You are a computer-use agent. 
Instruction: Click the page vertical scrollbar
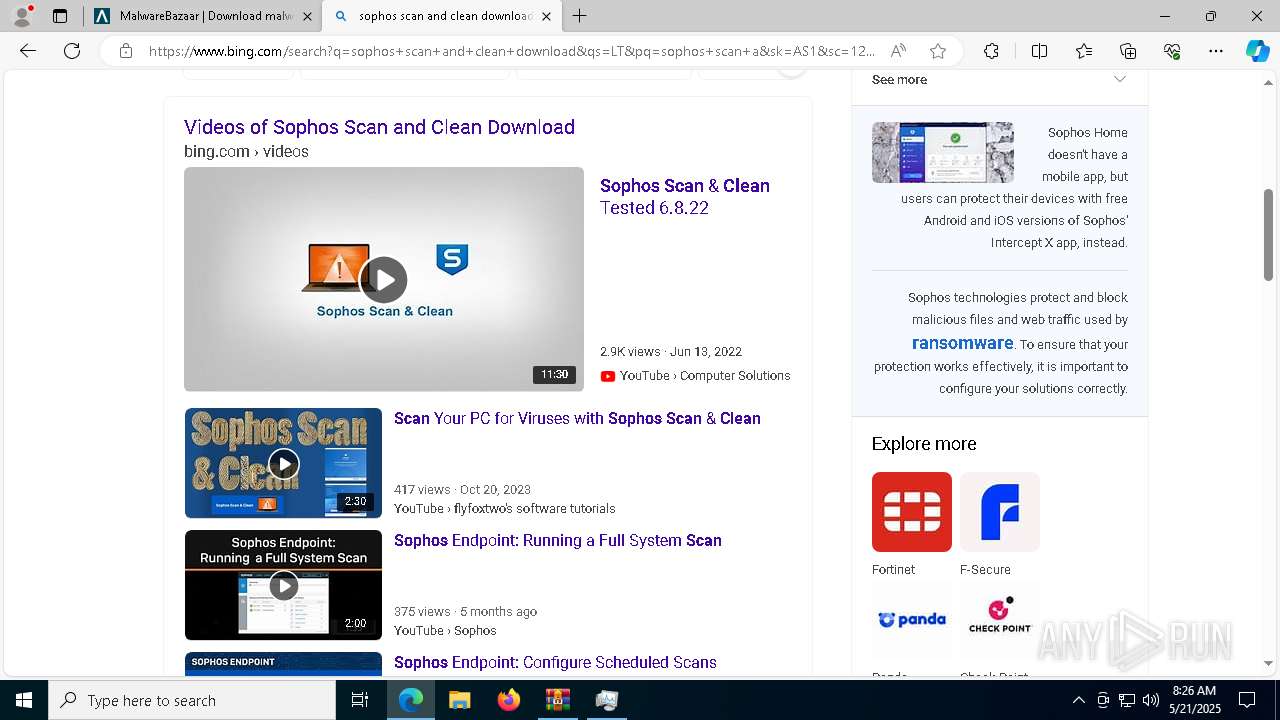tap(1269, 235)
